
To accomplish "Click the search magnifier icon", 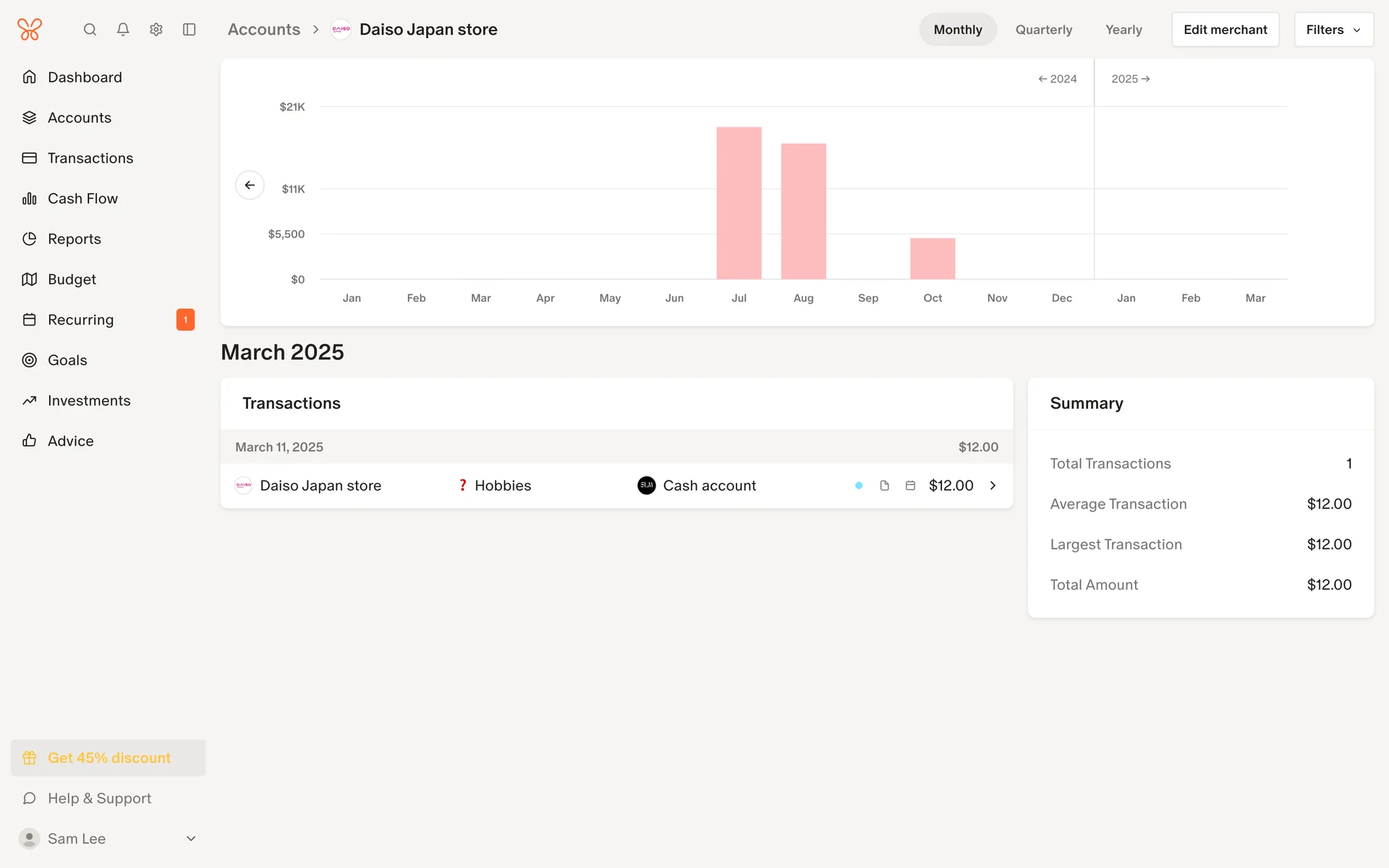I will click(x=90, y=30).
